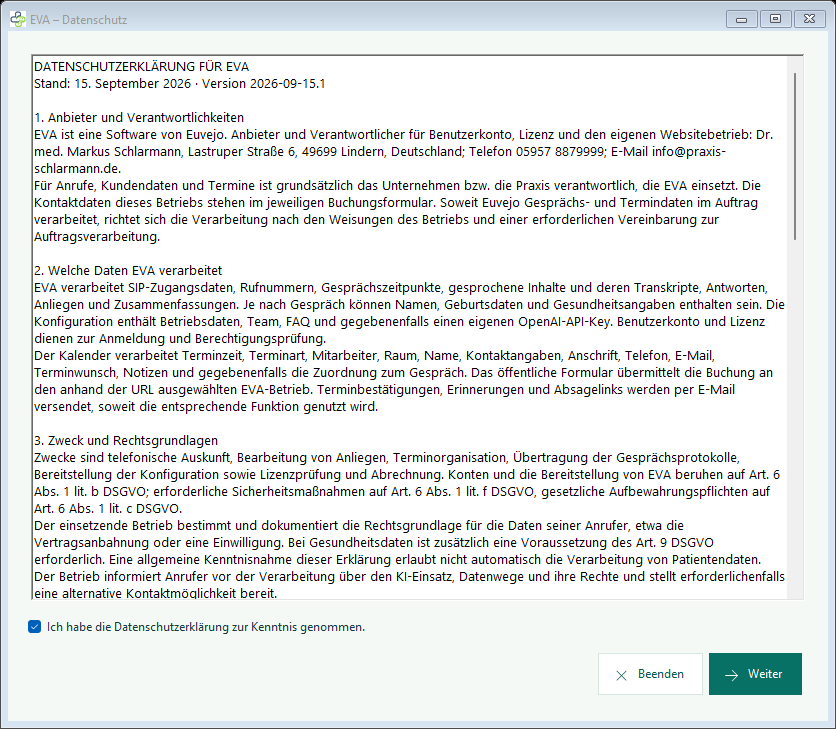Click heading '1. Anbieter und Verantwortlichkeiten'
This screenshot has height=729, width=836.
[139, 118]
